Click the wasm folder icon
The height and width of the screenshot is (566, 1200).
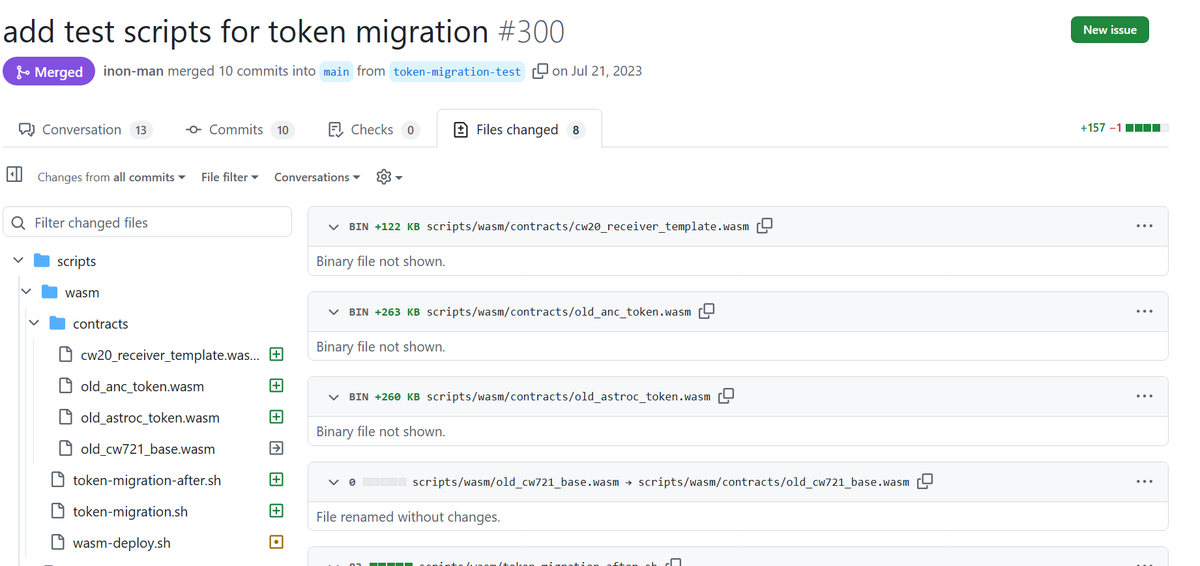point(49,292)
